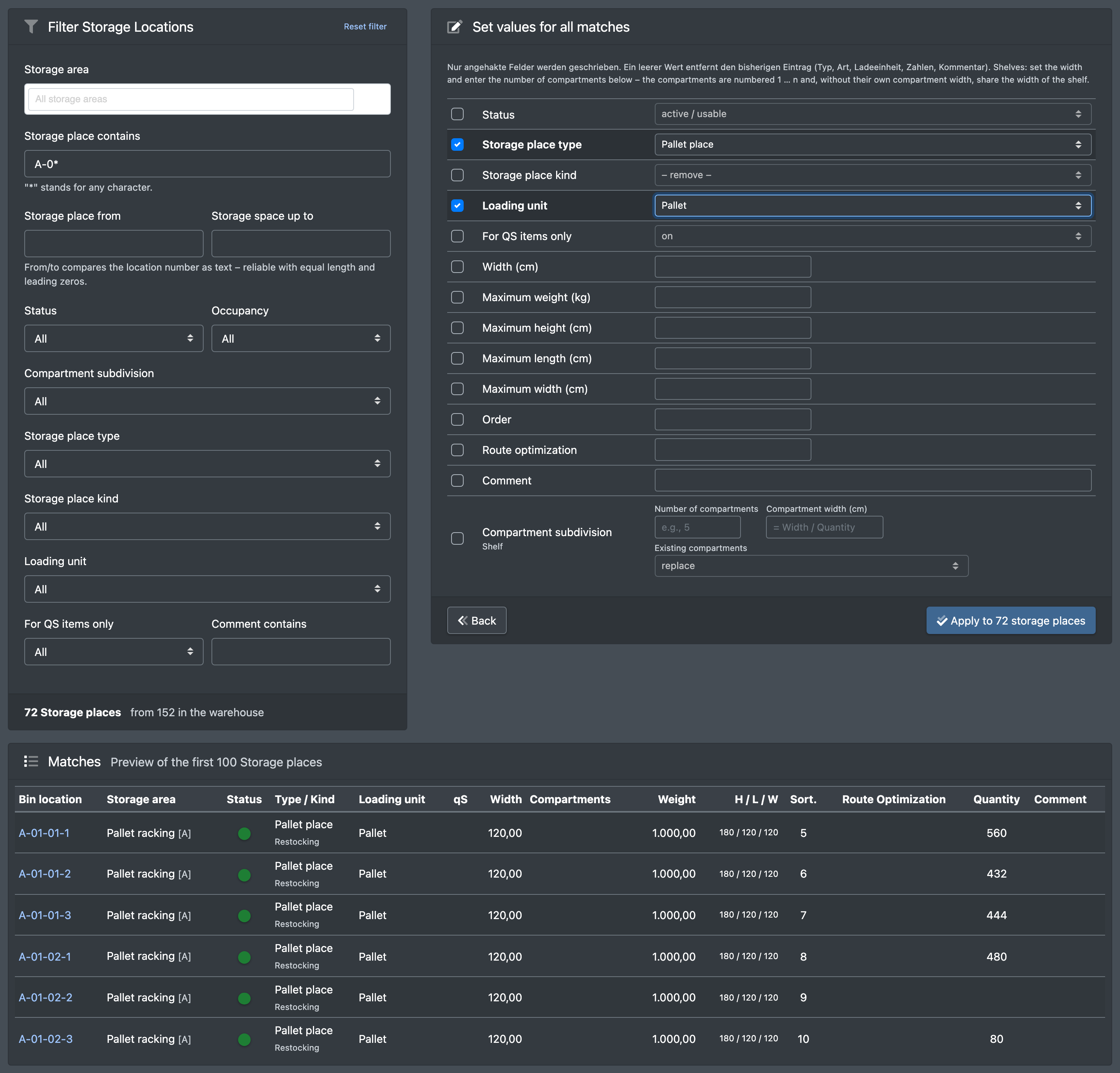Open For QS items only filter dropdown
Image resolution: width=1120 pixels, height=1073 pixels.
[114, 651]
